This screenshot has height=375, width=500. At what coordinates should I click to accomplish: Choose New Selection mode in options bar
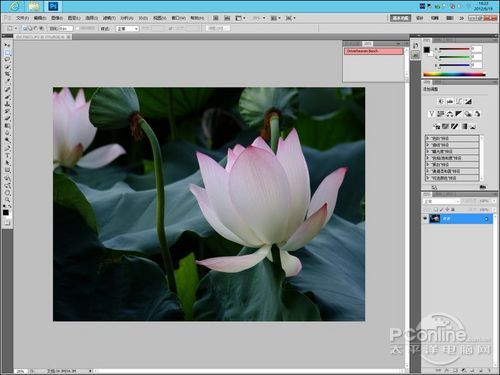[x=25, y=28]
